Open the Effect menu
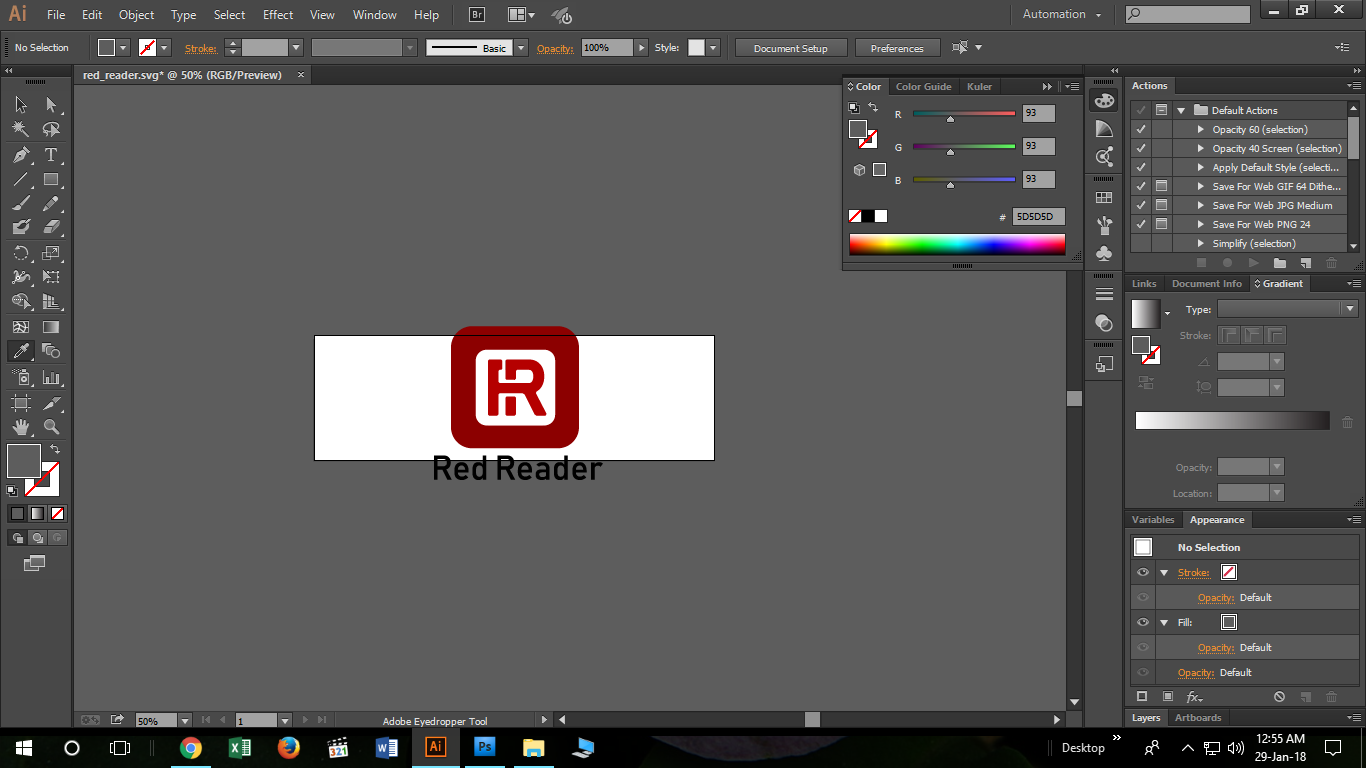The image size is (1366, 768). [278, 15]
